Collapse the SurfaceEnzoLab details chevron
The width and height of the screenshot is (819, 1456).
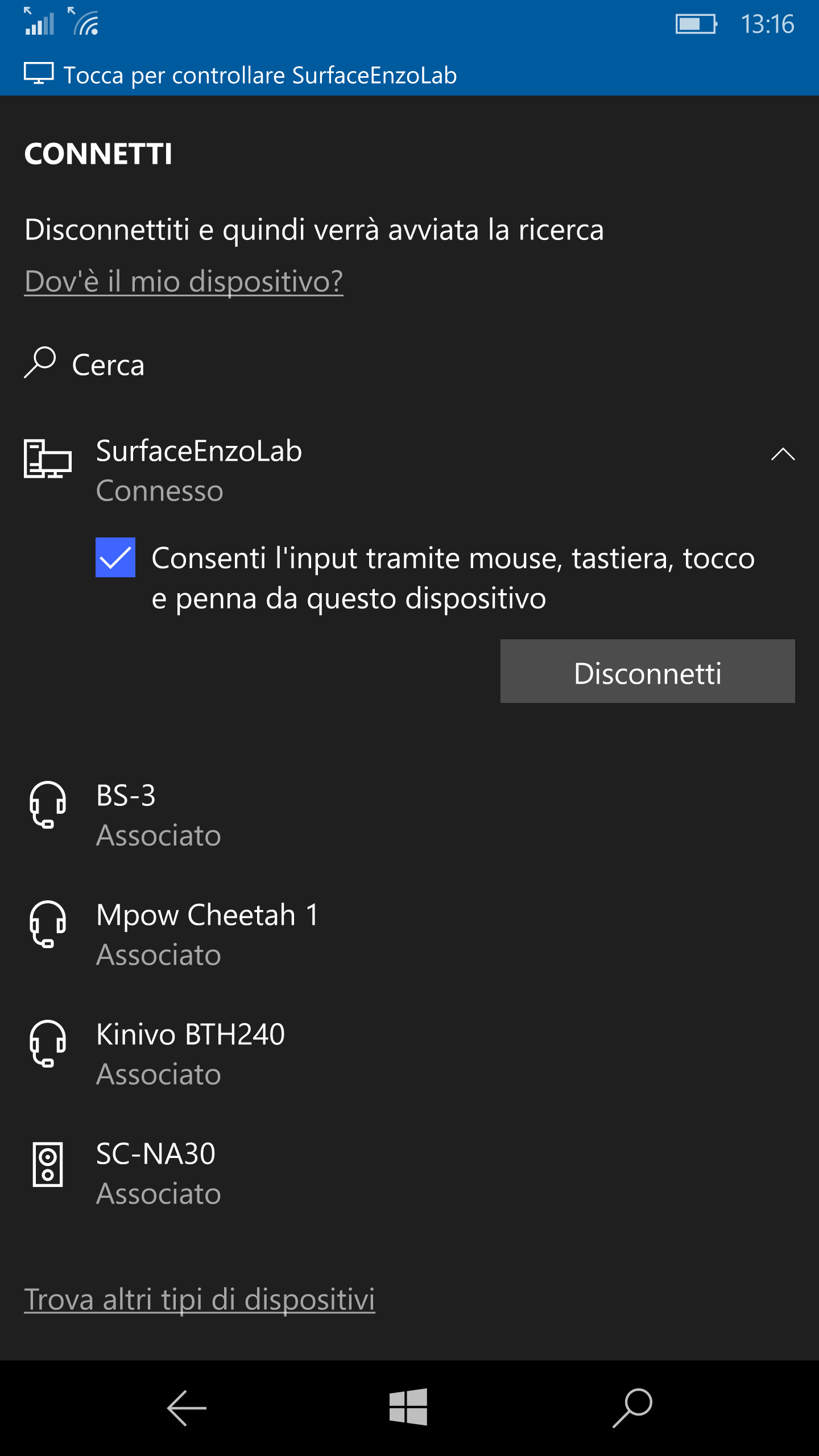tap(783, 454)
